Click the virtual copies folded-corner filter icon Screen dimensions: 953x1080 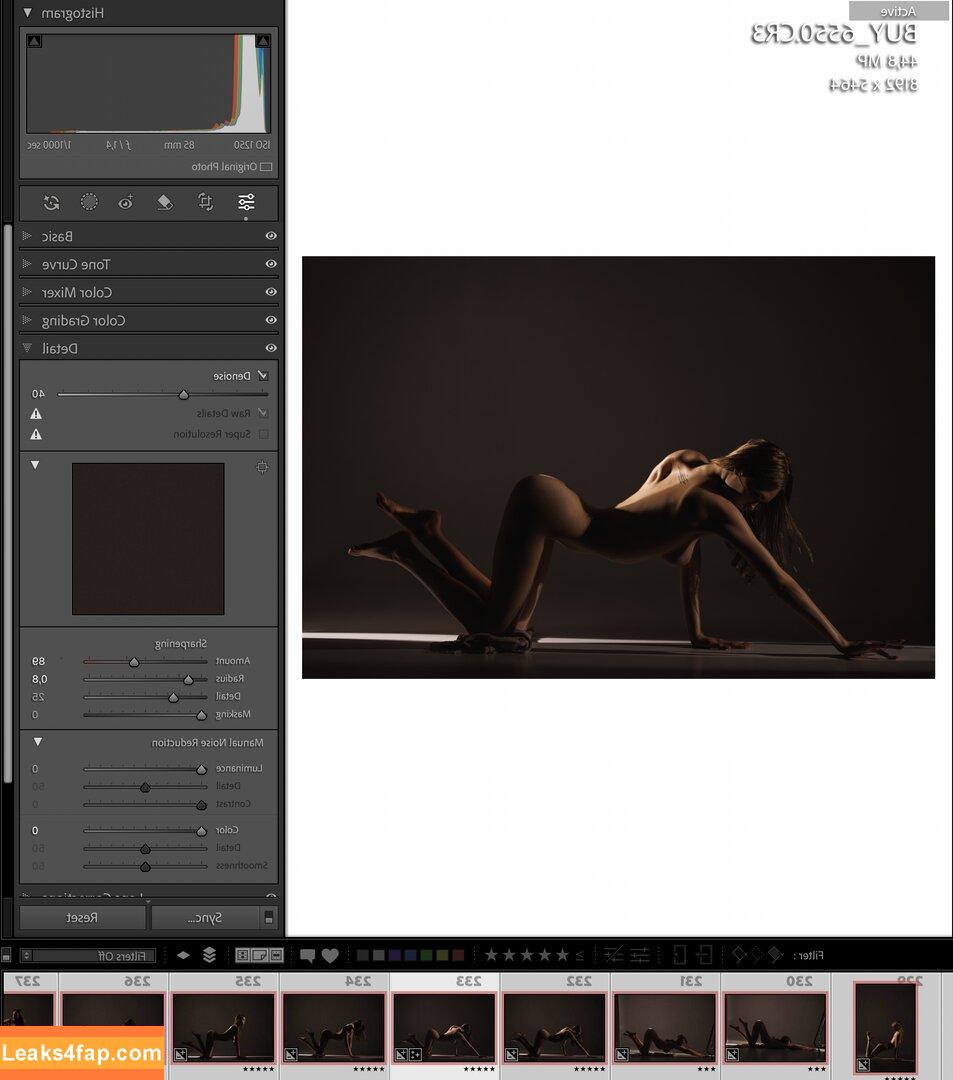(x=260, y=955)
